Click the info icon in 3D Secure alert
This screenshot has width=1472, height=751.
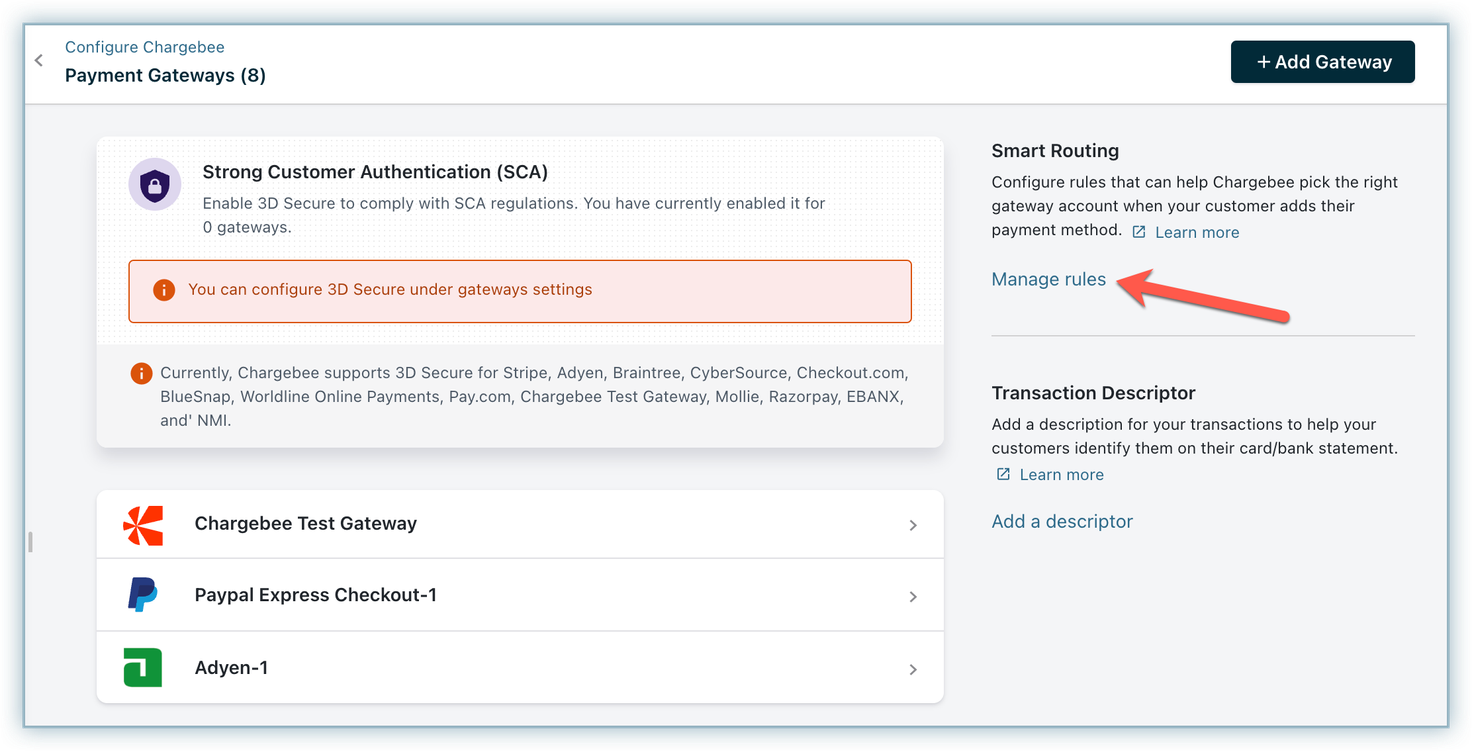[x=164, y=290]
